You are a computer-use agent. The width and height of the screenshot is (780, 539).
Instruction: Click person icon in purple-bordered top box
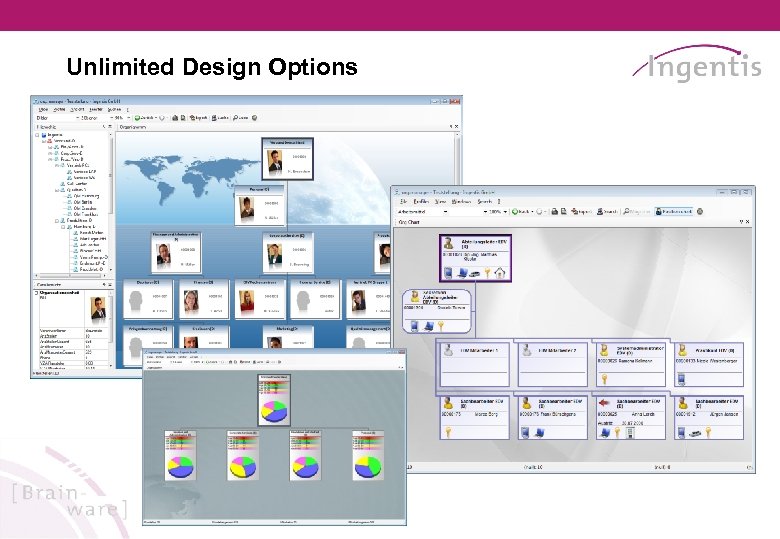(x=449, y=243)
